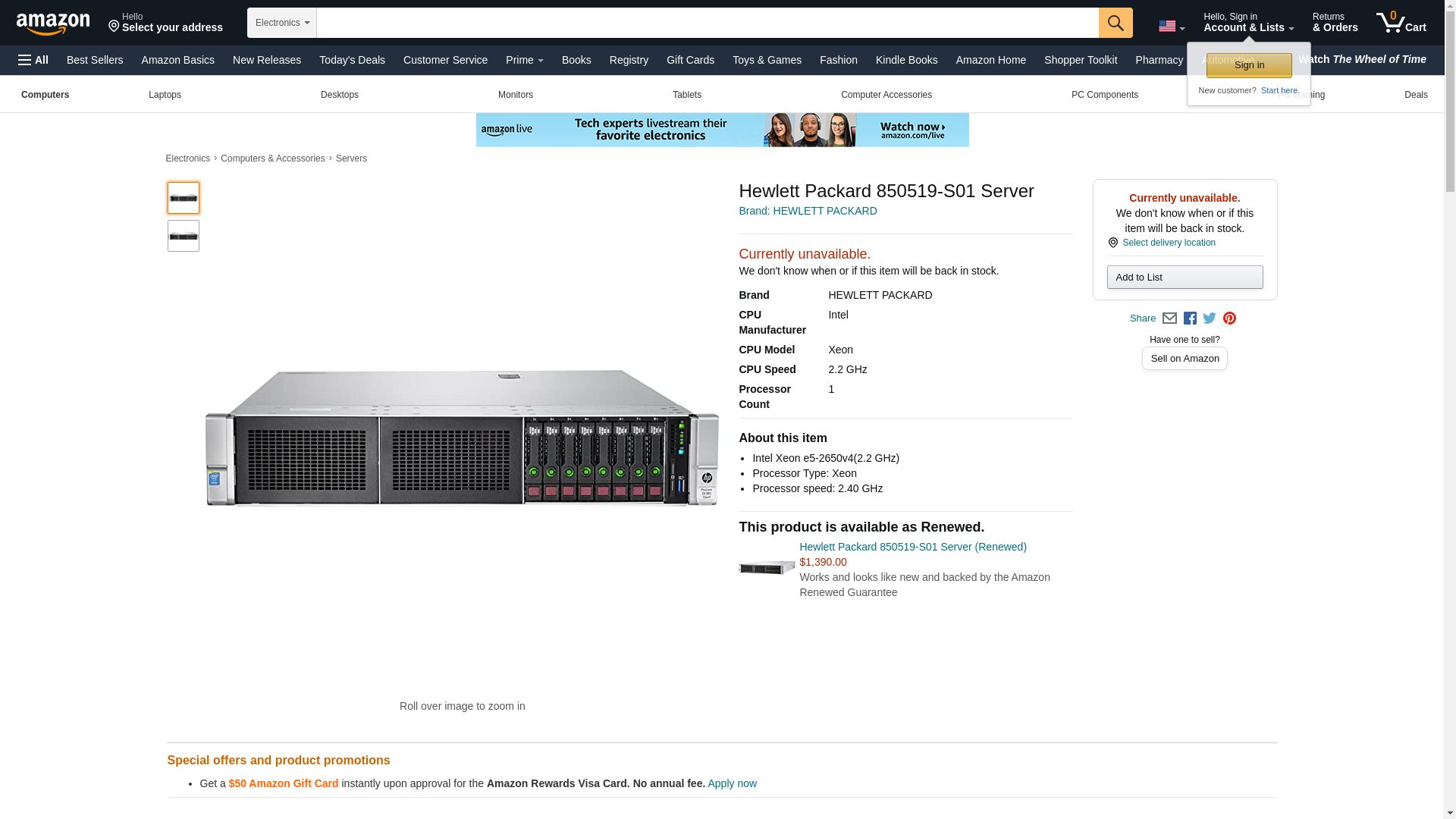1456x819 pixels.
Task: Open Electronics search category dropdown
Action: tap(282, 23)
